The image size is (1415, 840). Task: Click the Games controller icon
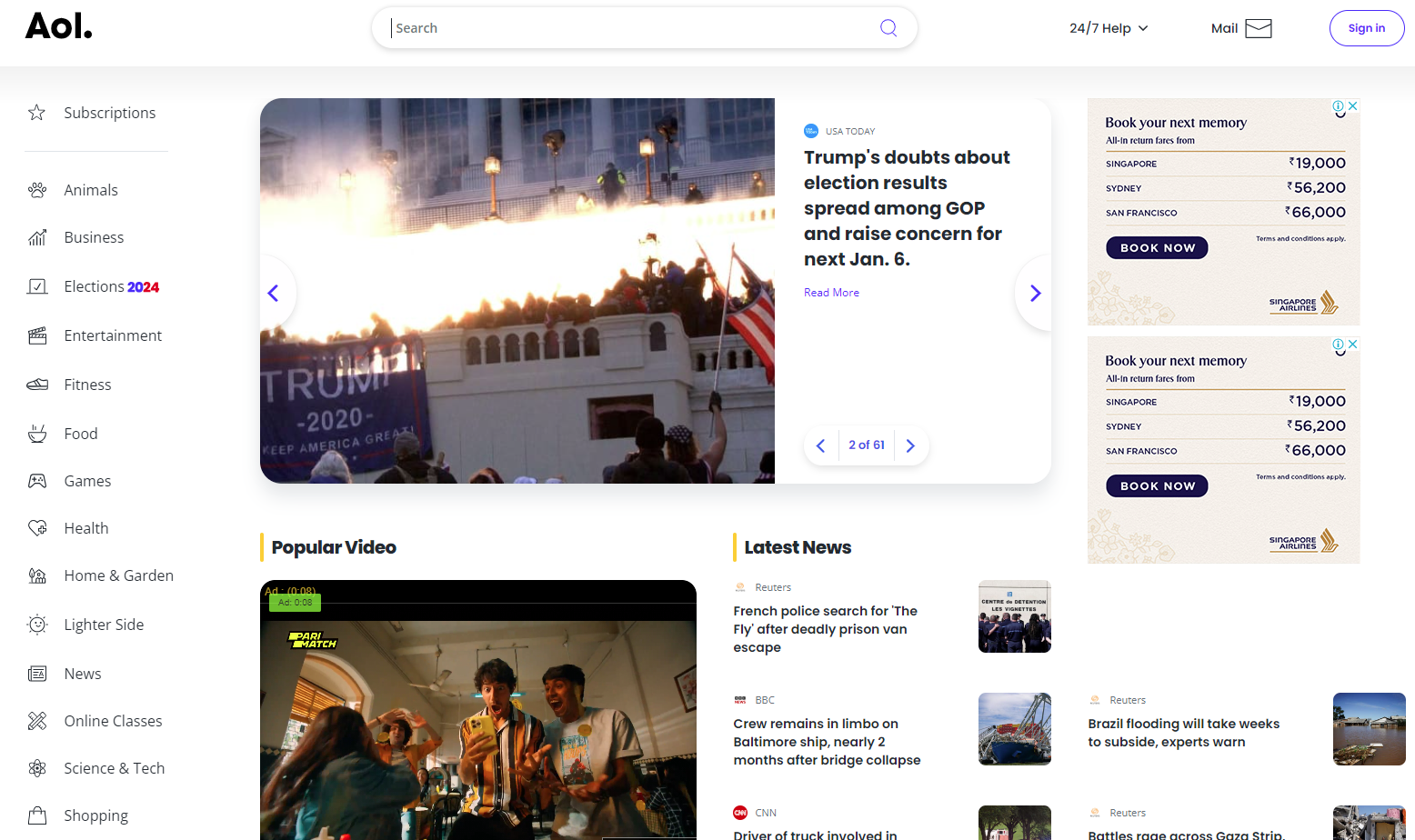[36, 481]
